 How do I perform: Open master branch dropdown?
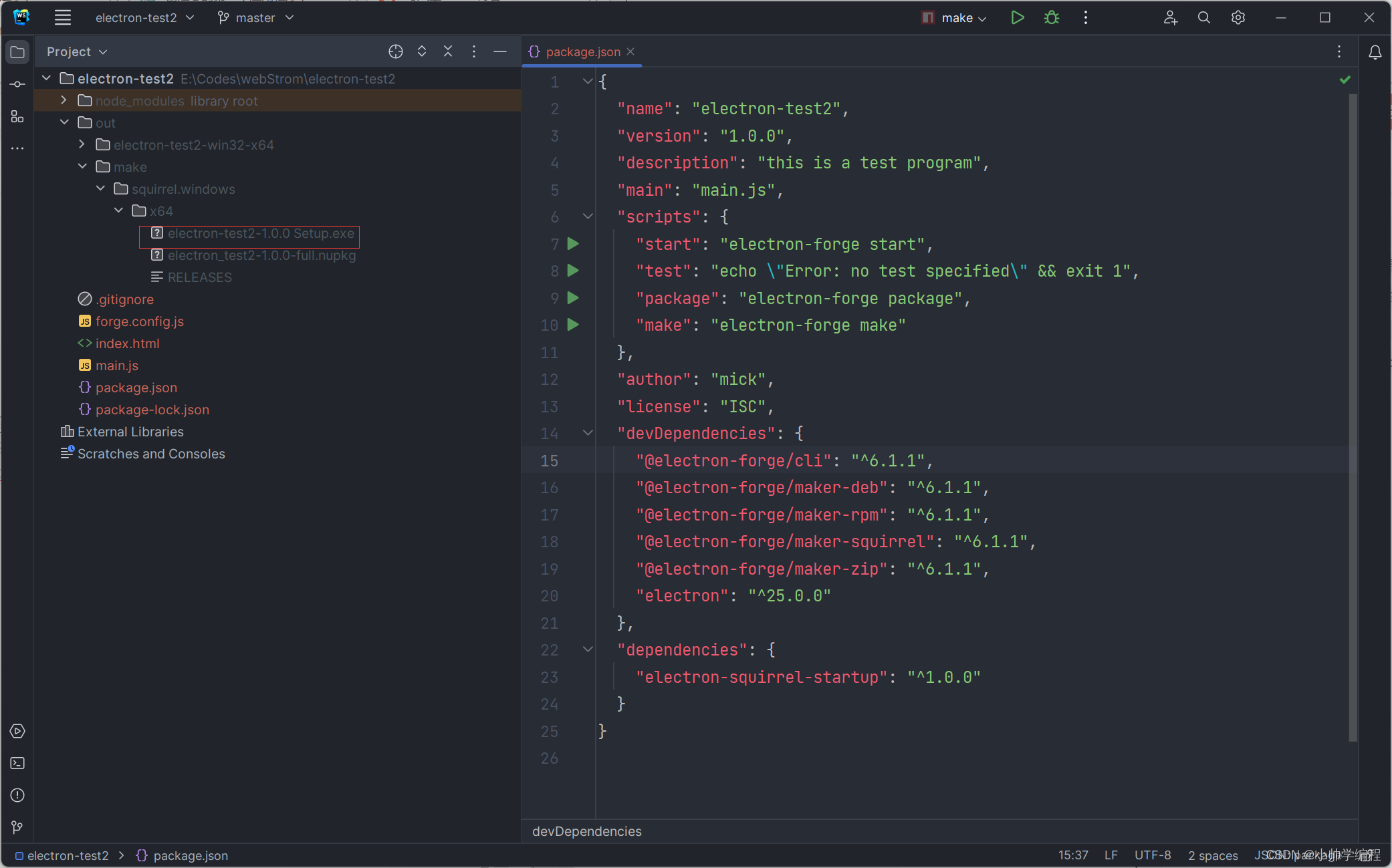(255, 18)
